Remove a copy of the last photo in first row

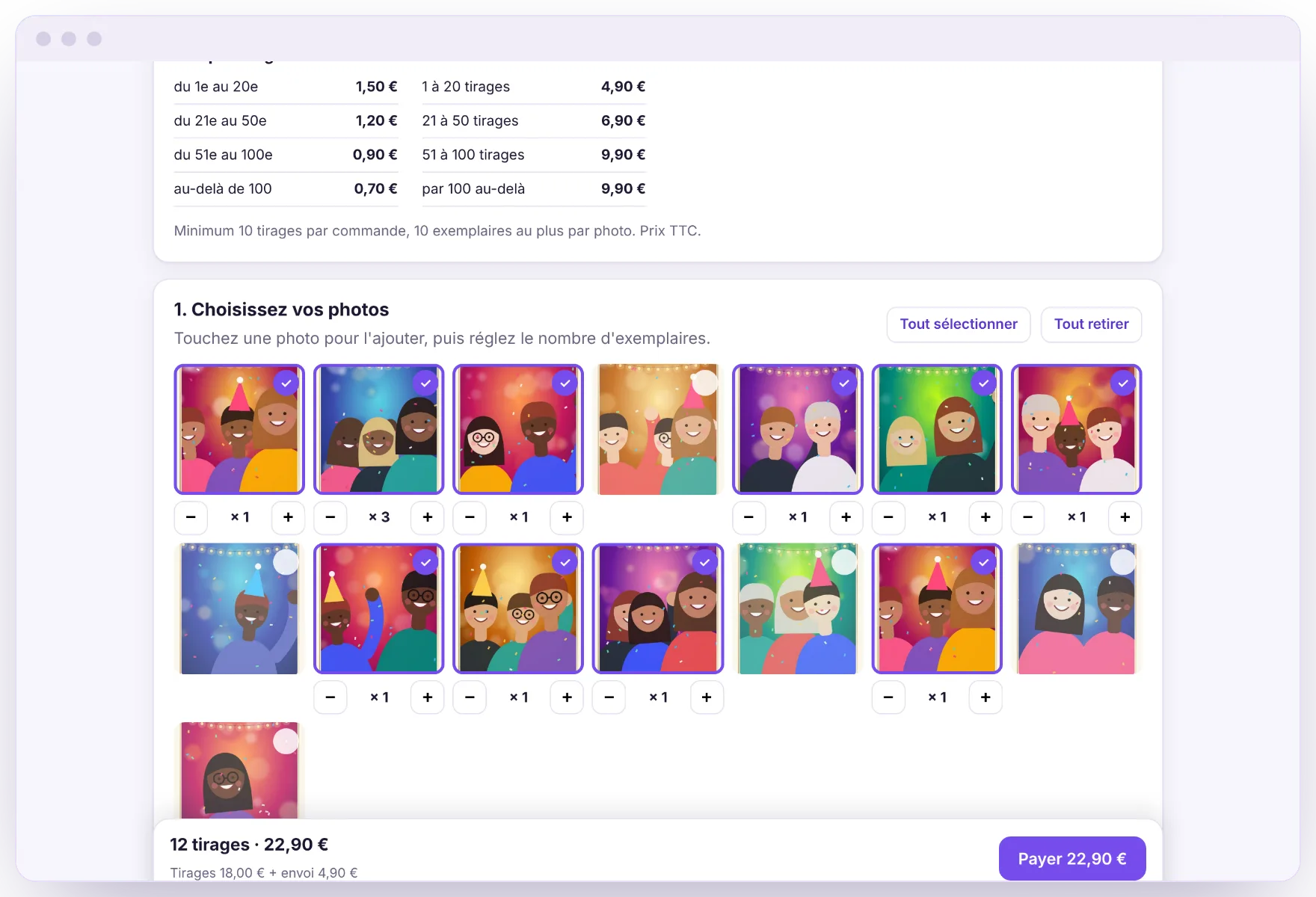click(x=1028, y=517)
